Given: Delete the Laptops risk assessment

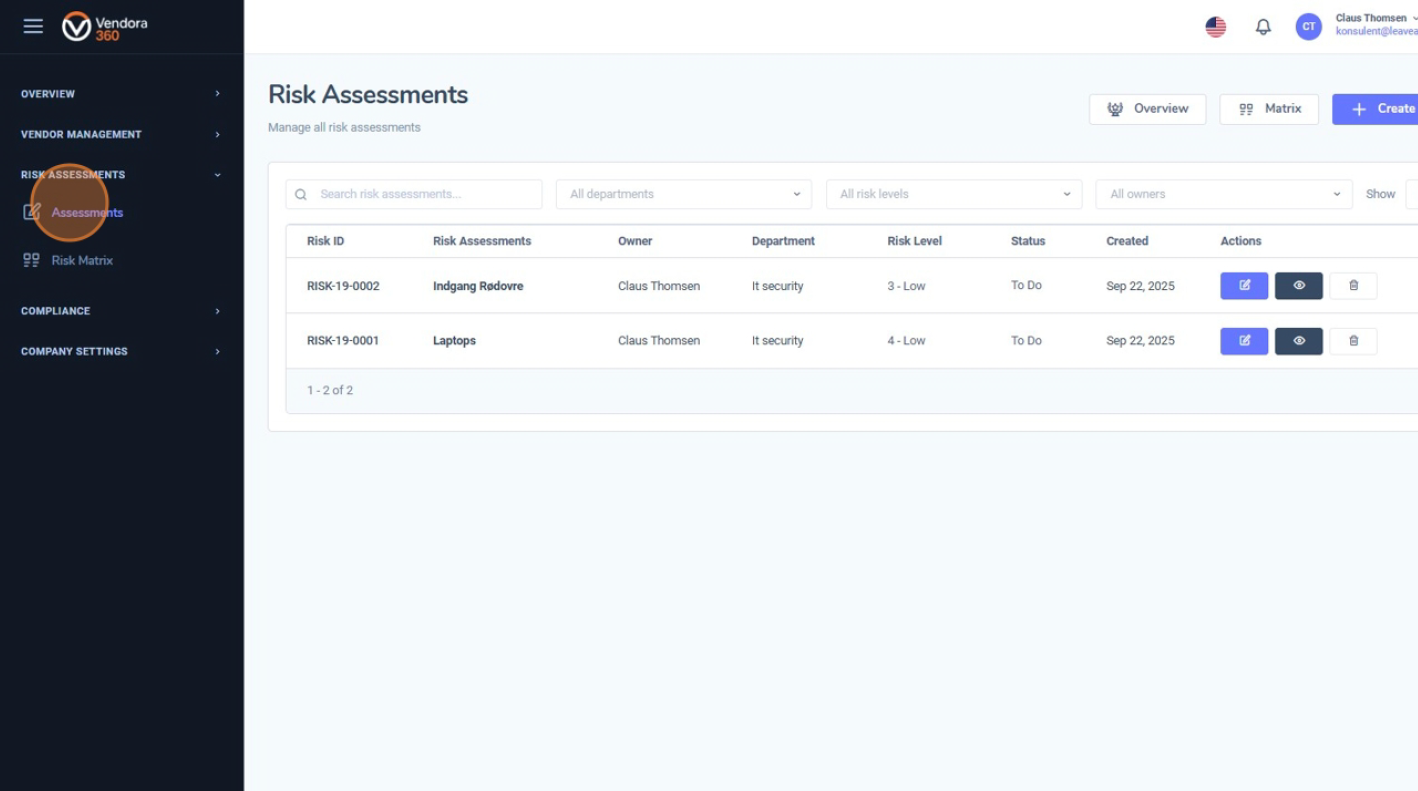Looking at the screenshot, I should click(1353, 340).
